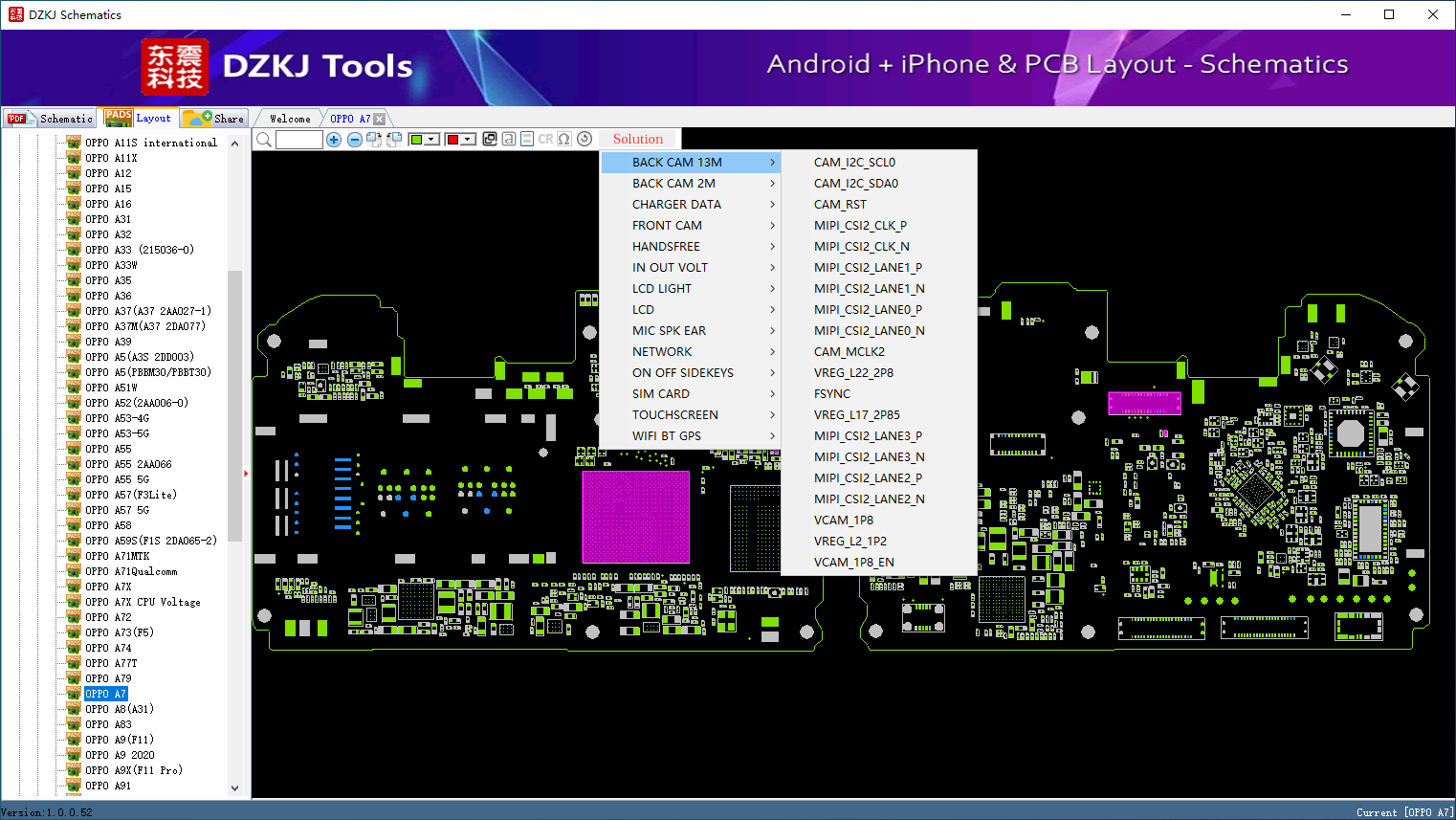Open the MIC SPK EAR submenu
Viewport: 1456px width, 820px height.
pyautogui.click(x=691, y=331)
